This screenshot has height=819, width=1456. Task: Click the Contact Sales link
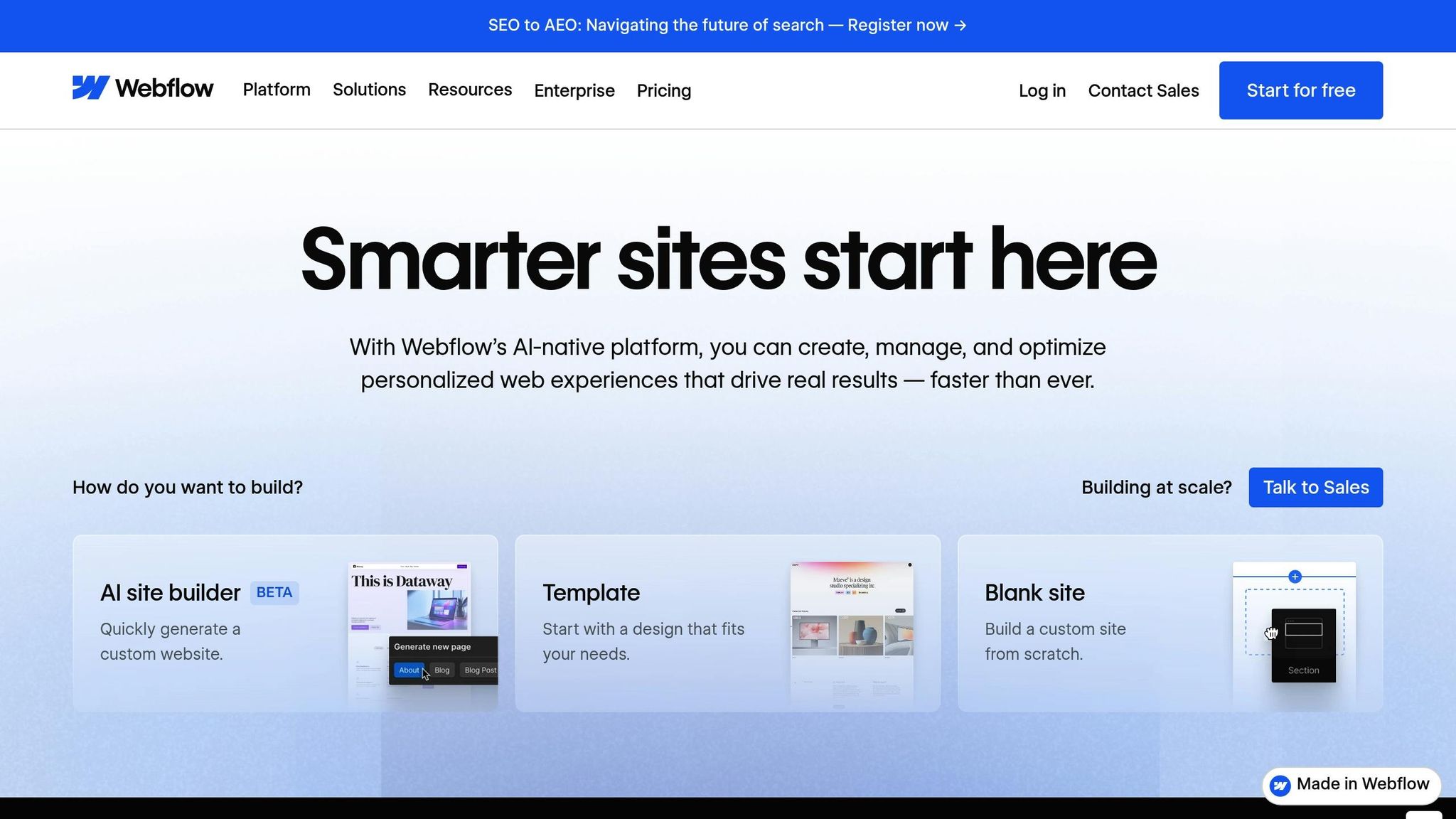point(1143,90)
